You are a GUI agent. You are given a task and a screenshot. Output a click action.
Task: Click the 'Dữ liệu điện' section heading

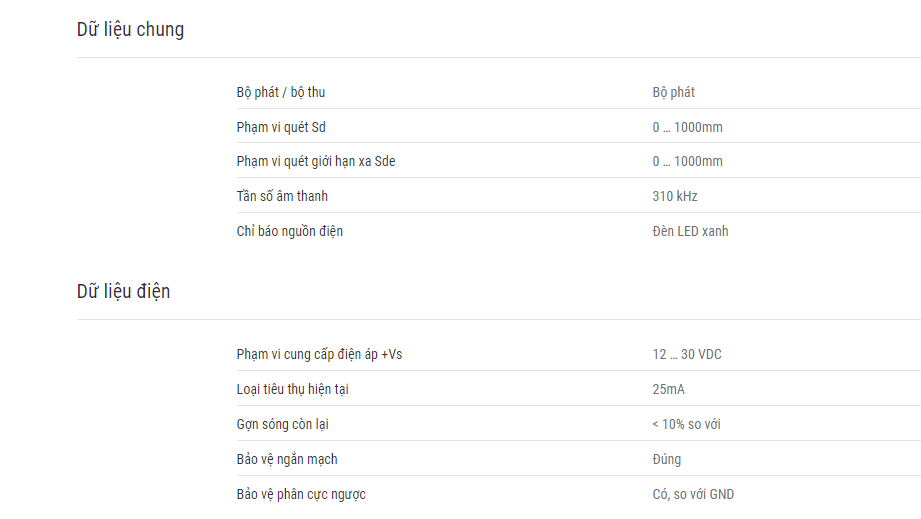123,291
